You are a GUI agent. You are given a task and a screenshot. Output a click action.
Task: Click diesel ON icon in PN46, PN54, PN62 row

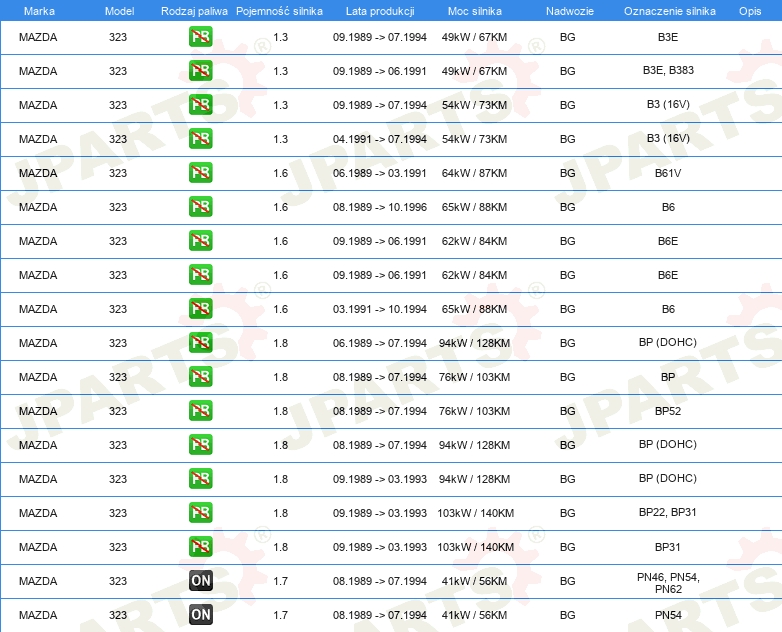point(200,580)
